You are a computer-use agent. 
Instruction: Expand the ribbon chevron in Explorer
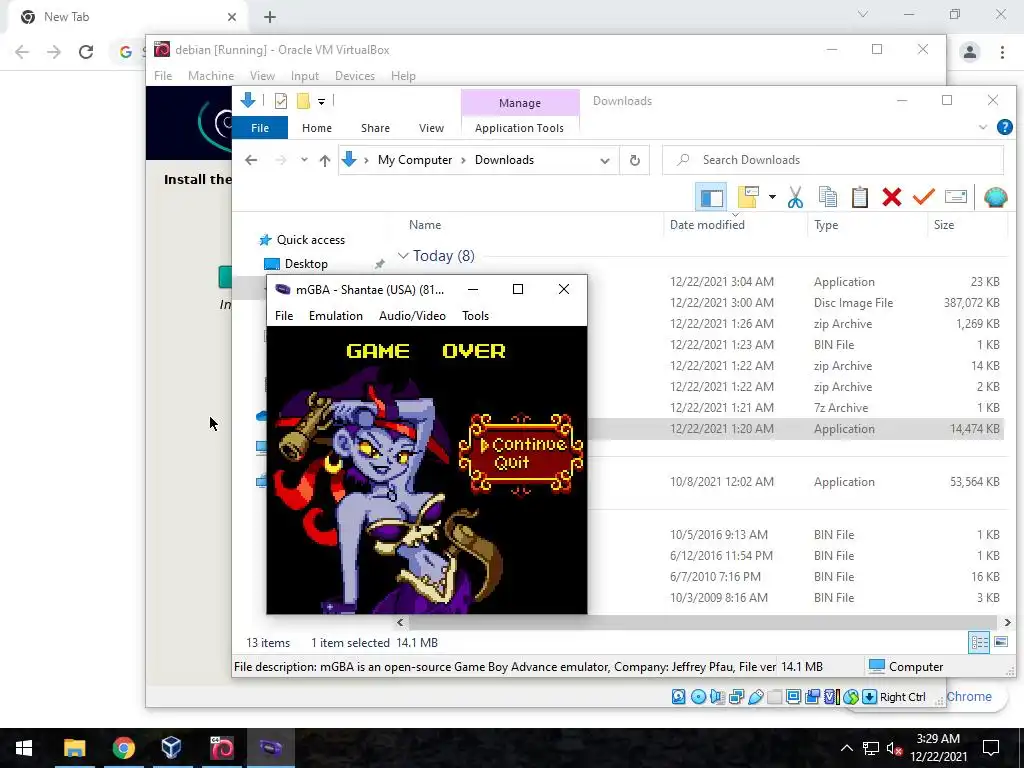coord(983,127)
